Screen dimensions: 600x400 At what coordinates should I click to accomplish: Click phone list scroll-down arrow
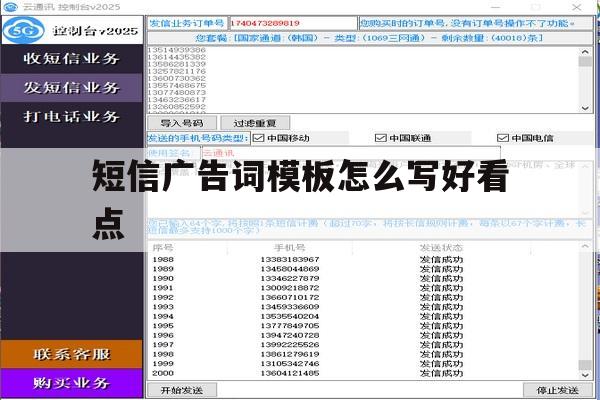(x=585, y=108)
